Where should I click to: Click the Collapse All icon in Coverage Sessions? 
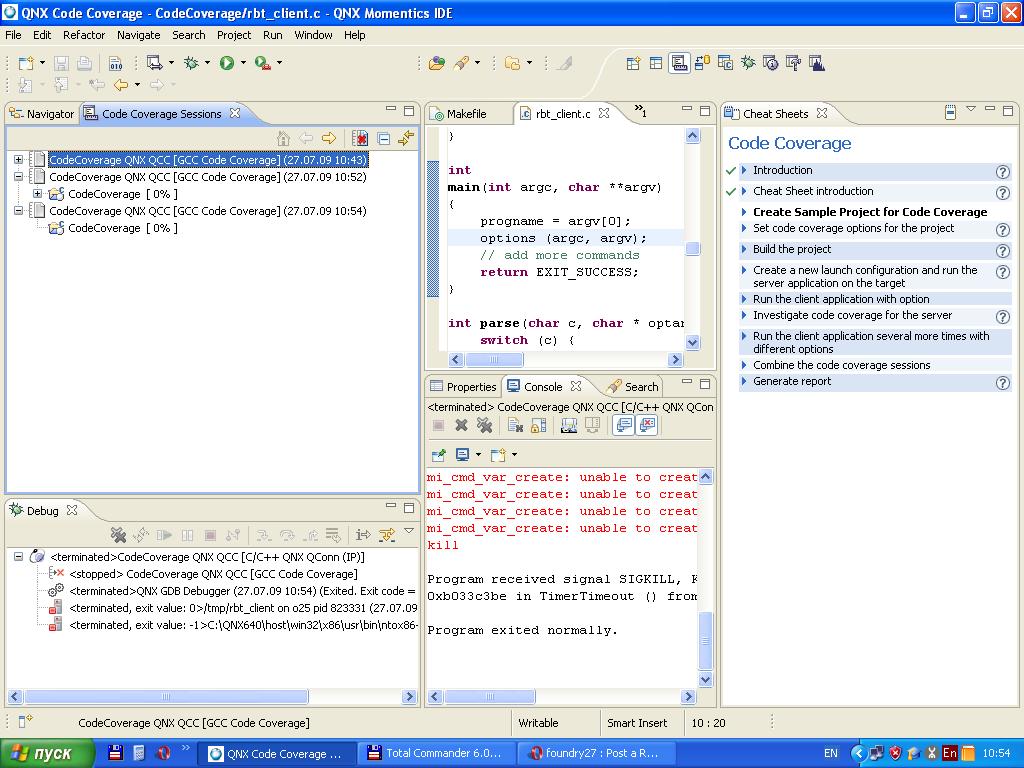click(383, 139)
